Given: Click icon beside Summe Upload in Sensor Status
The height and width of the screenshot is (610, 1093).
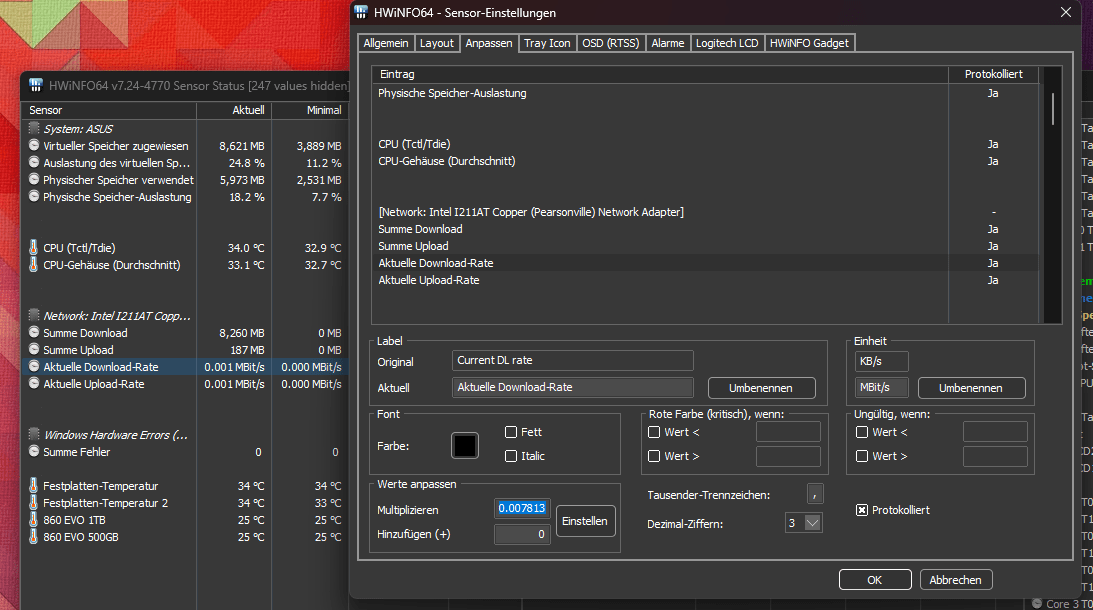Looking at the screenshot, I should pyautogui.click(x=33, y=349).
